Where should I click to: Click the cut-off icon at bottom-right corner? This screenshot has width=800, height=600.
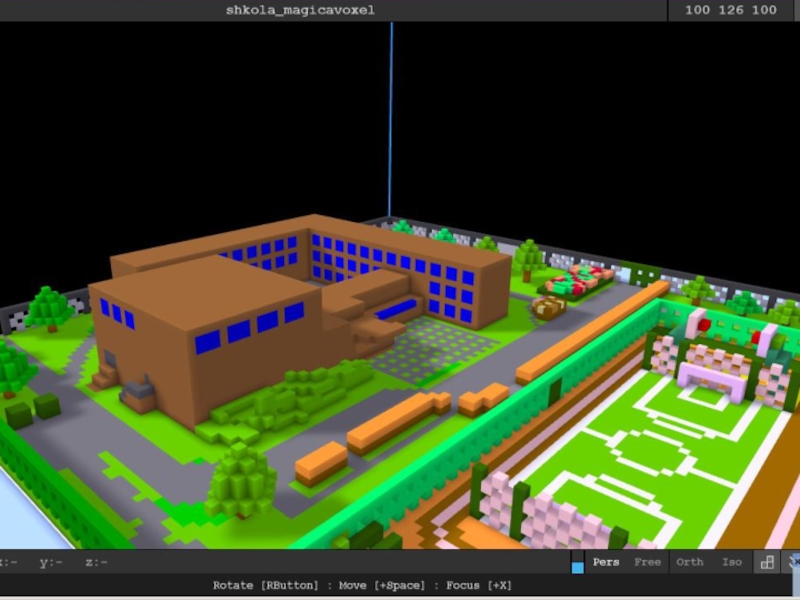[x=793, y=562]
